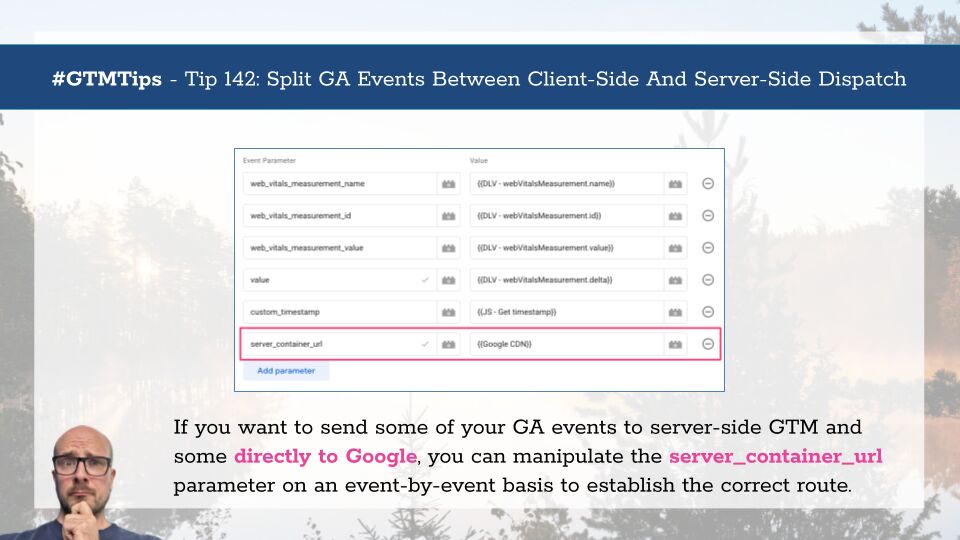
Task: Open variable picker for web_vitals_measurement_value parameter
Action: coord(449,248)
